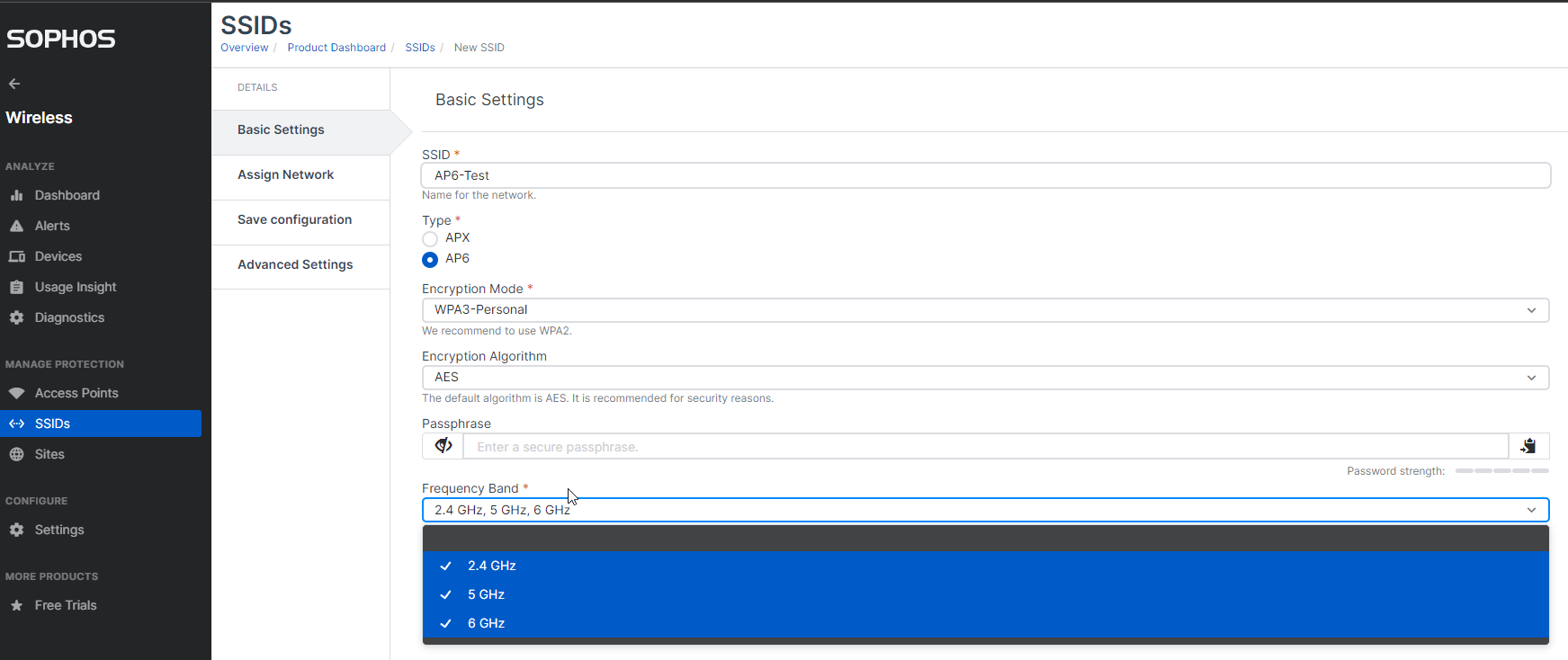
Task: Toggle passphrase visibility eye icon
Action: point(444,446)
